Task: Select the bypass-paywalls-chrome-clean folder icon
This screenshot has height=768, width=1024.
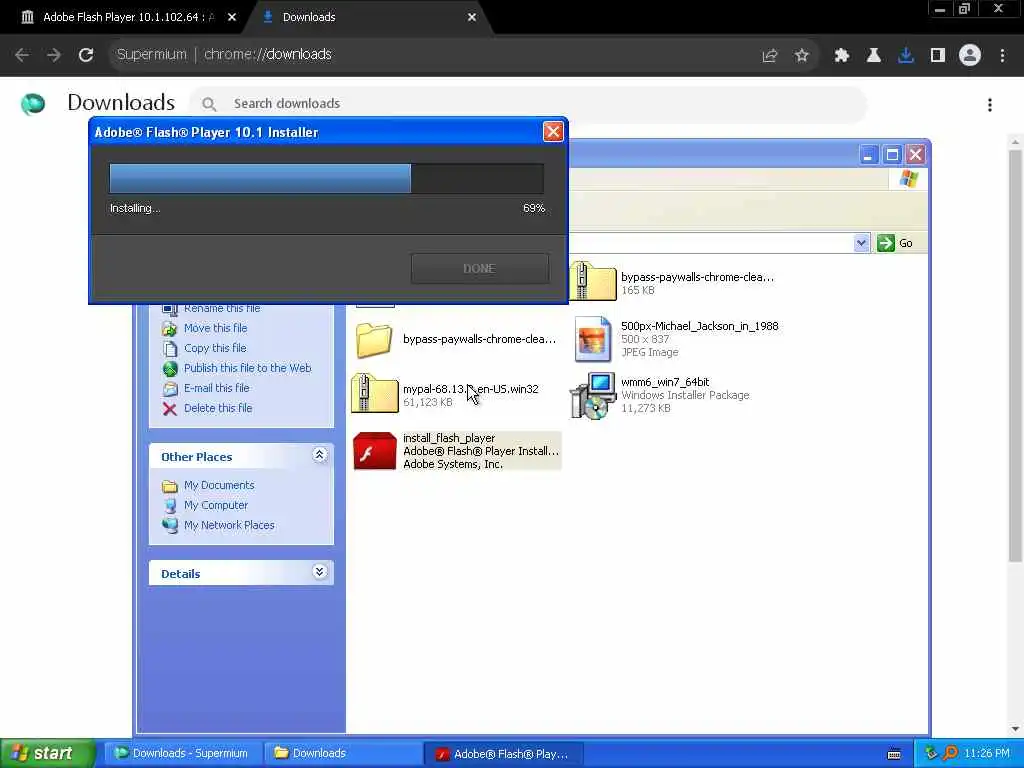Action: pyautogui.click(x=374, y=340)
